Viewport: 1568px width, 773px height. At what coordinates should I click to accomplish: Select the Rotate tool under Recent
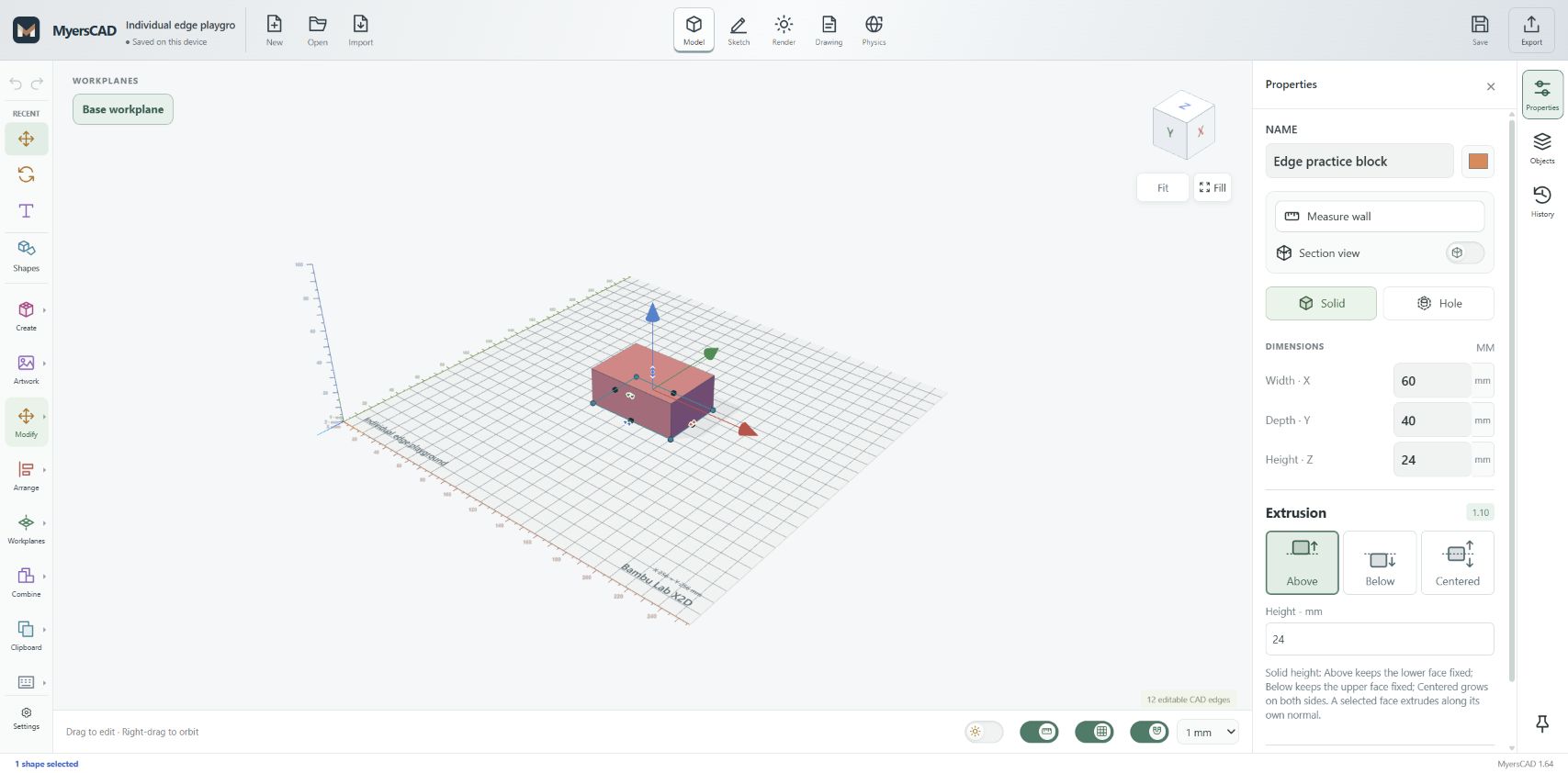(x=27, y=174)
